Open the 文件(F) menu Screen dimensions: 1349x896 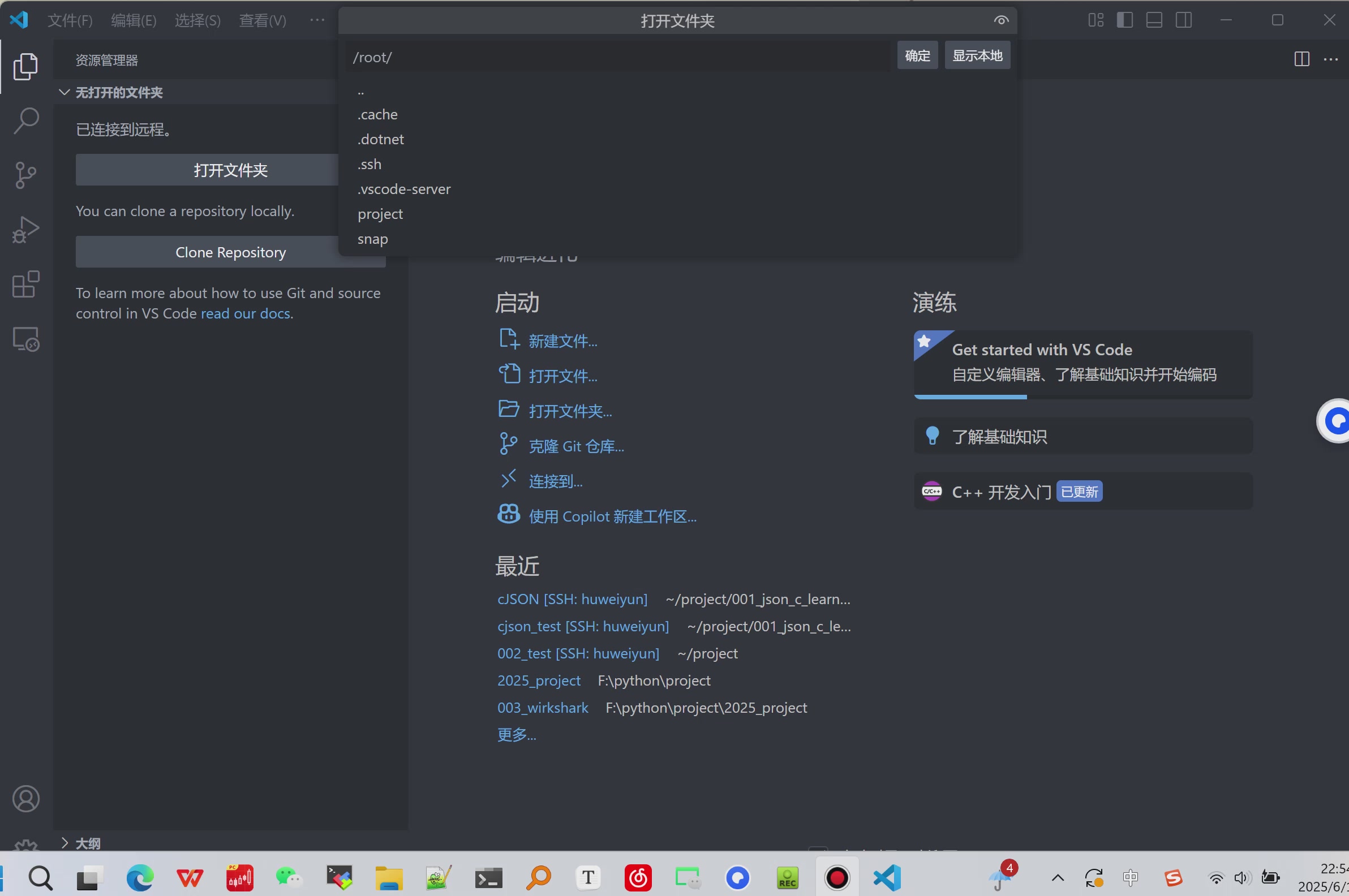pyautogui.click(x=70, y=20)
